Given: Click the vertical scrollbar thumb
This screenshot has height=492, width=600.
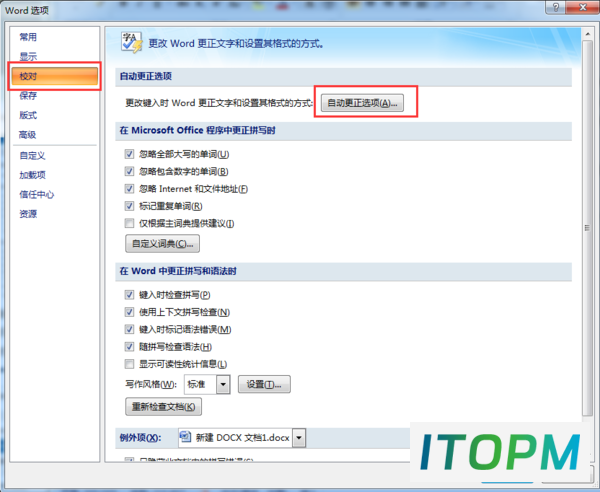Looking at the screenshot, I should pos(587,228).
